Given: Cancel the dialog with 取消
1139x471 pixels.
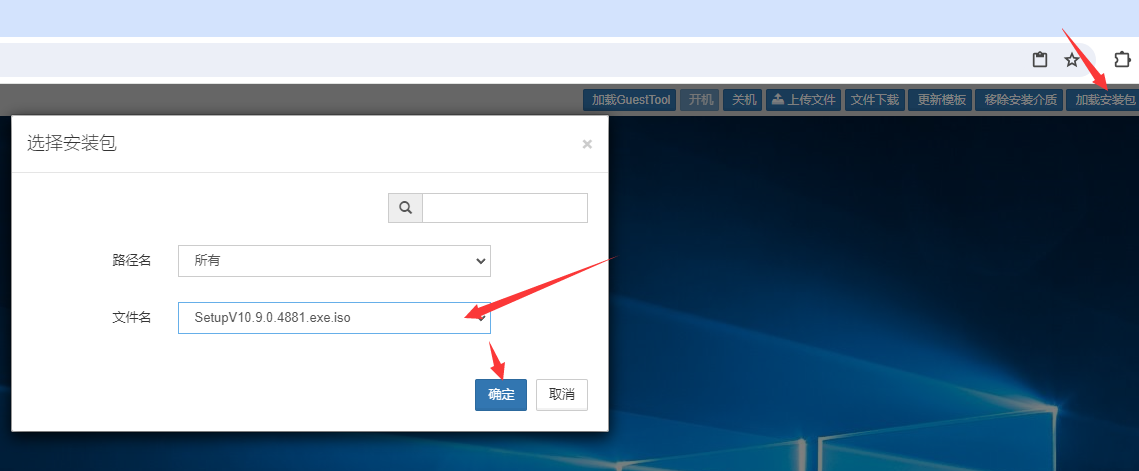Looking at the screenshot, I should [561, 395].
